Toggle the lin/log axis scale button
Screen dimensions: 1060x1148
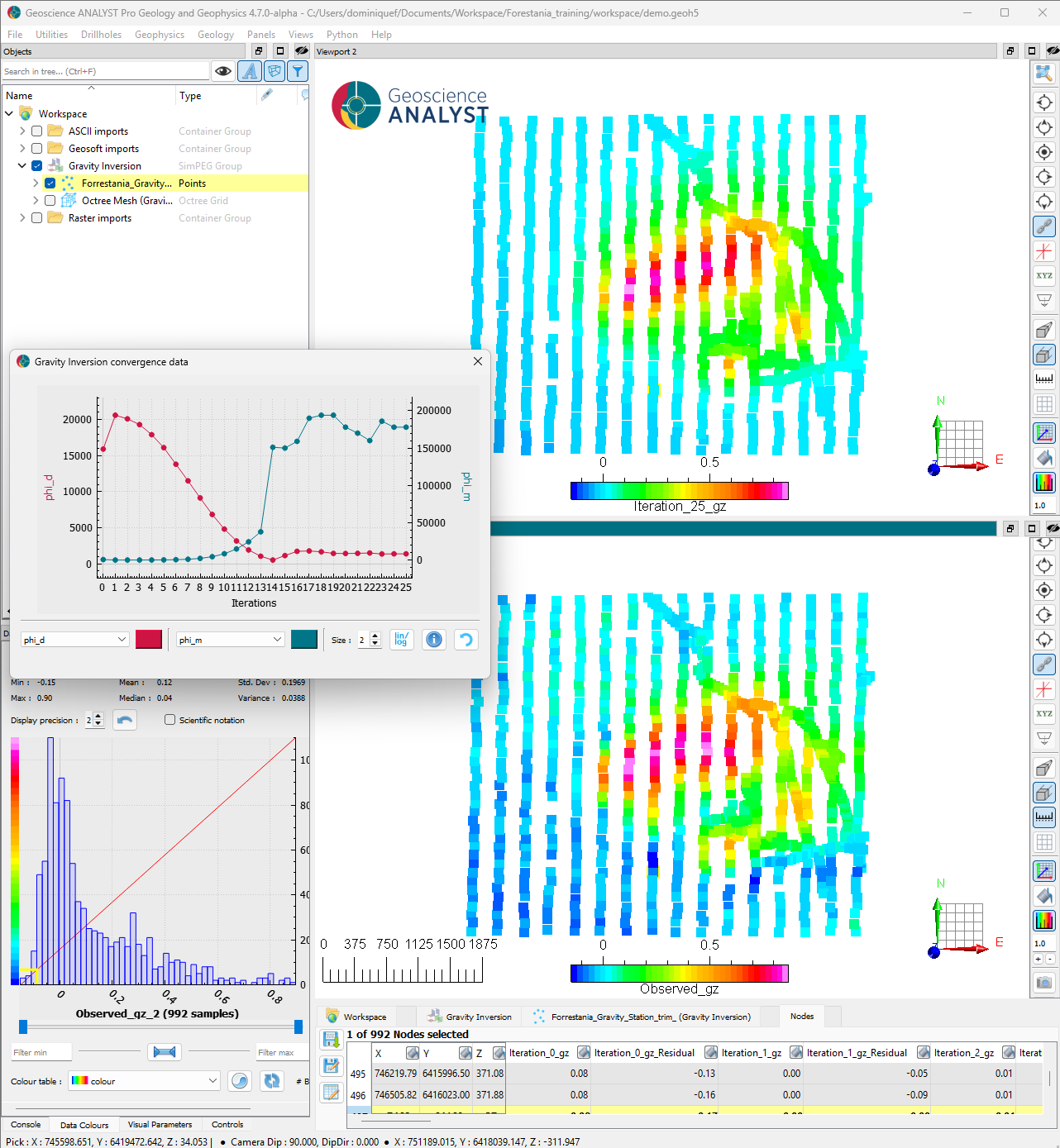click(x=401, y=640)
